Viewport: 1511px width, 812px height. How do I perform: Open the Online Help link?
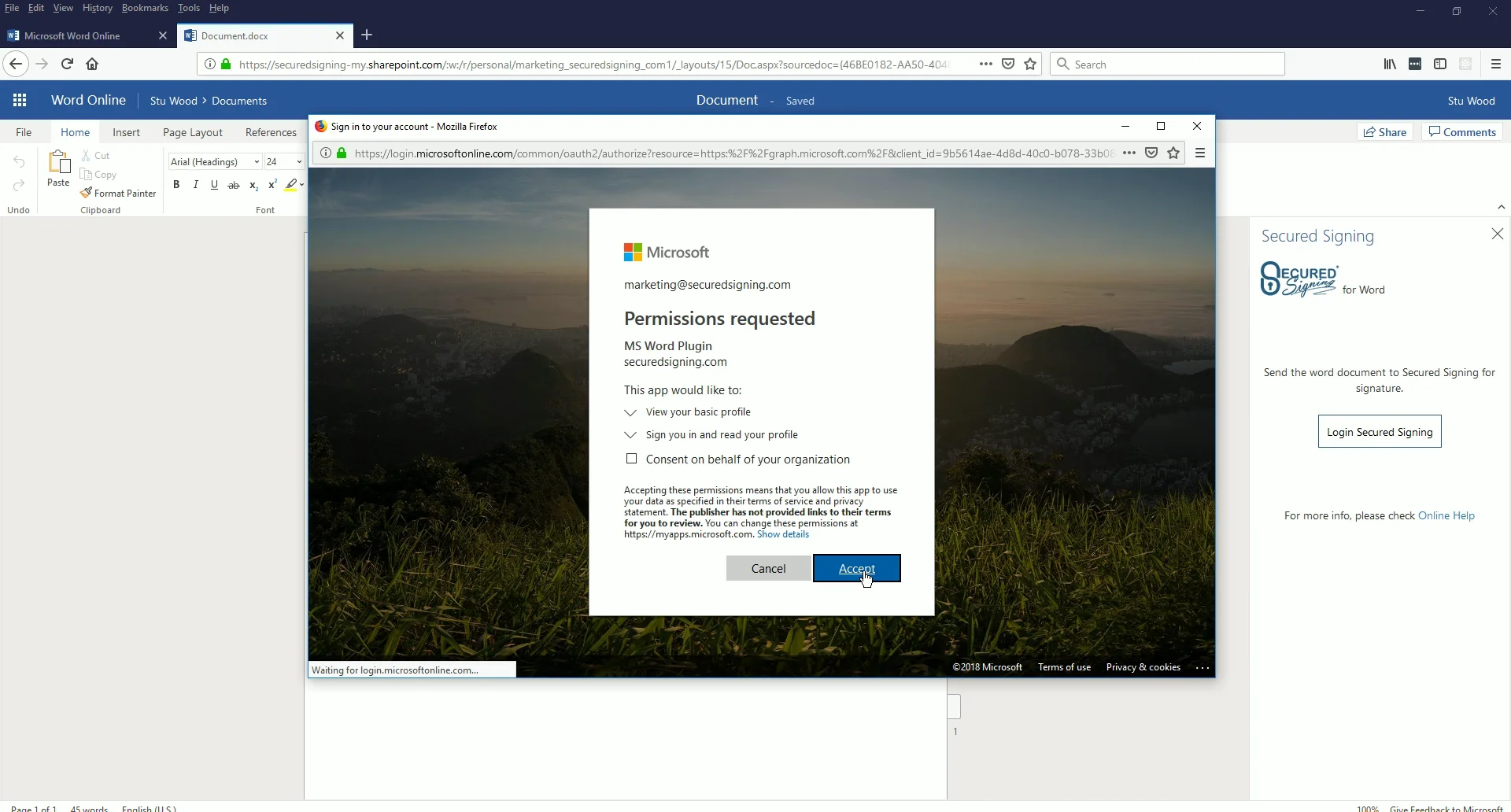point(1448,515)
